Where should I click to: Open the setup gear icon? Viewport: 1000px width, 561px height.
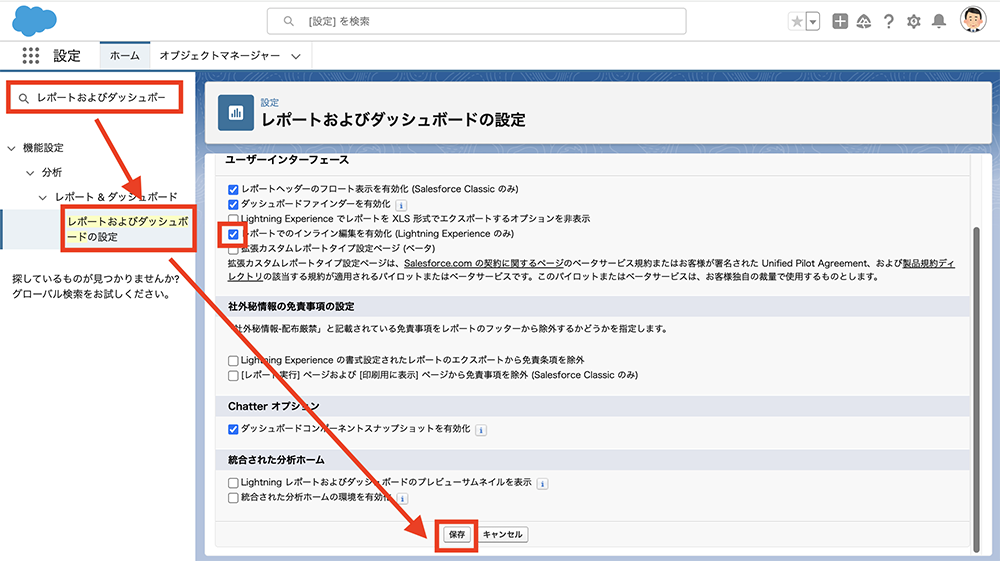[914, 22]
